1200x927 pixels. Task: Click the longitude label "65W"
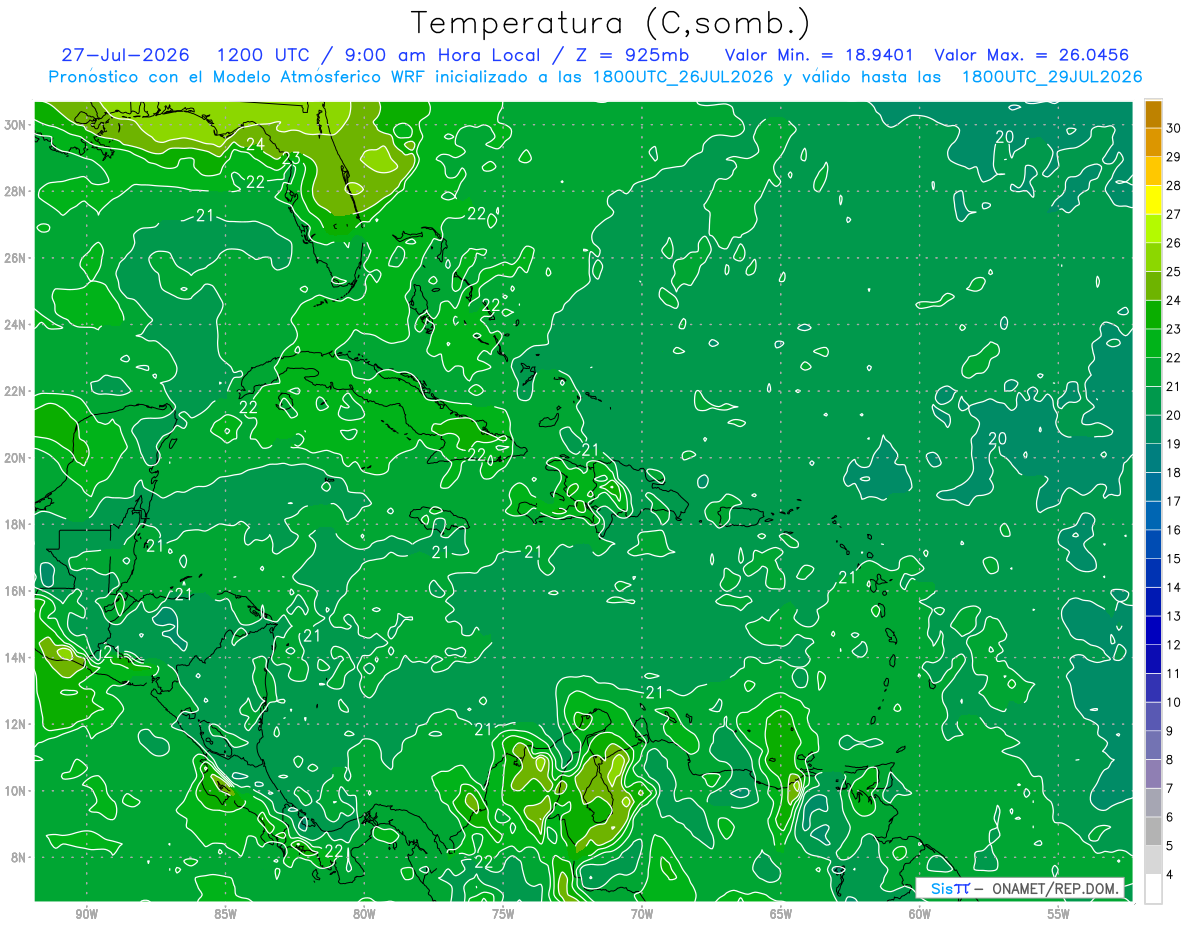pos(781,914)
